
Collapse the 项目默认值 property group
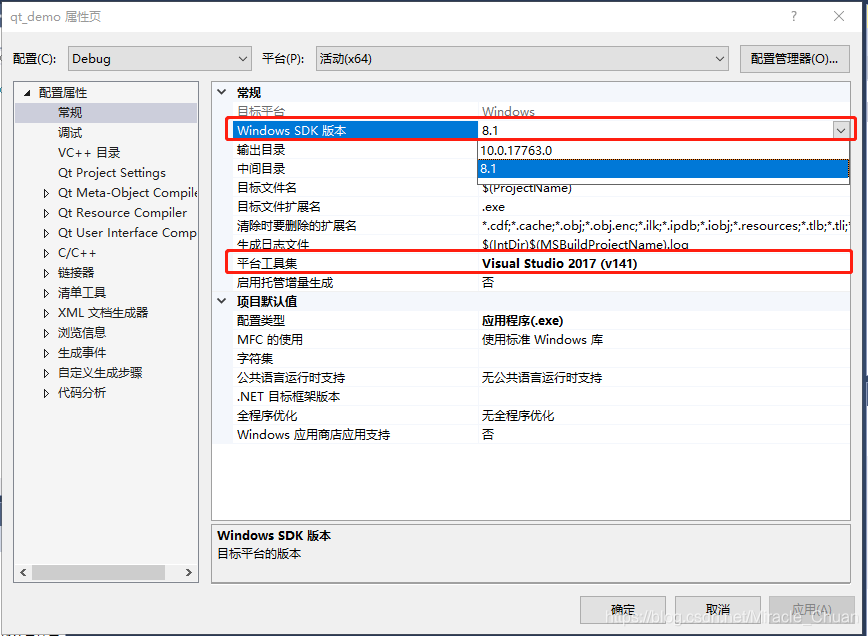click(x=222, y=301)
